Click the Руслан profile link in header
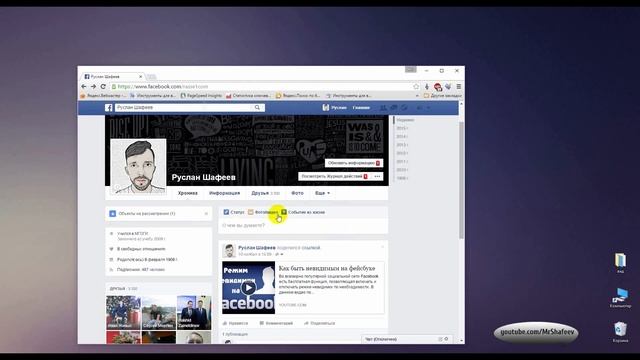The image size is (640, 360). click(335, 108)
